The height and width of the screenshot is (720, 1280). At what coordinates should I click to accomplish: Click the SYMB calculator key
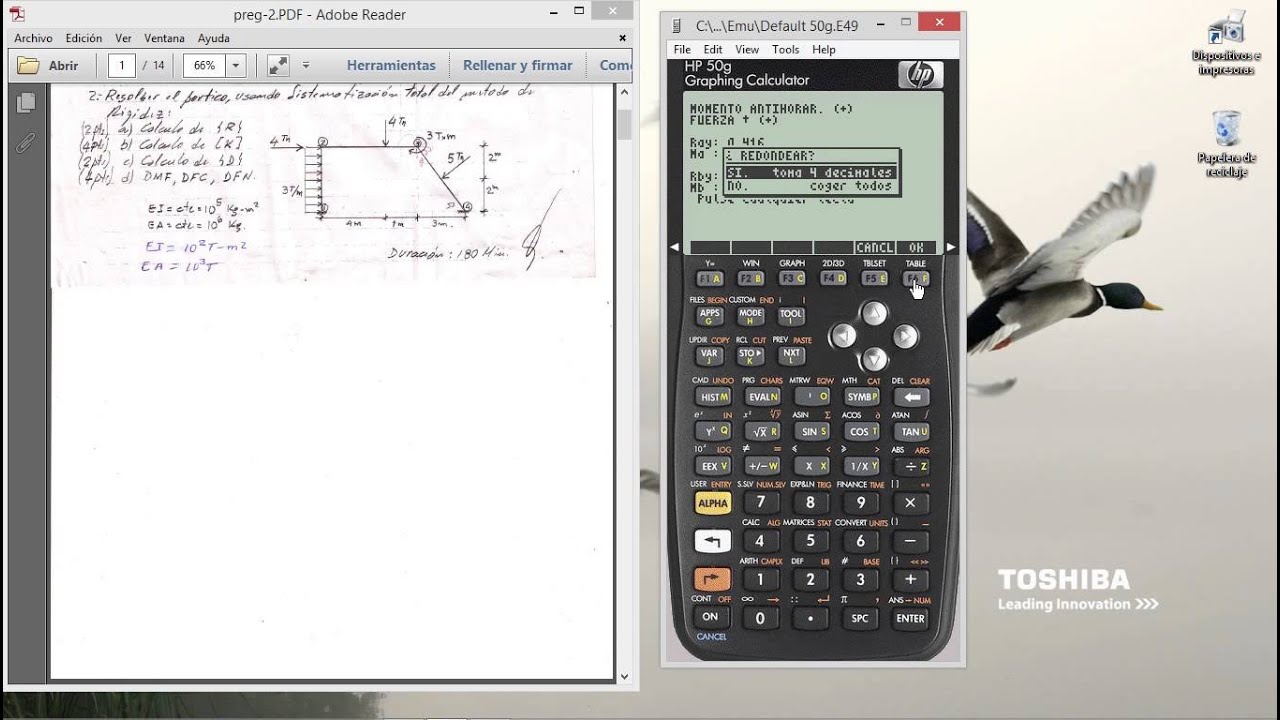point(861,397)
